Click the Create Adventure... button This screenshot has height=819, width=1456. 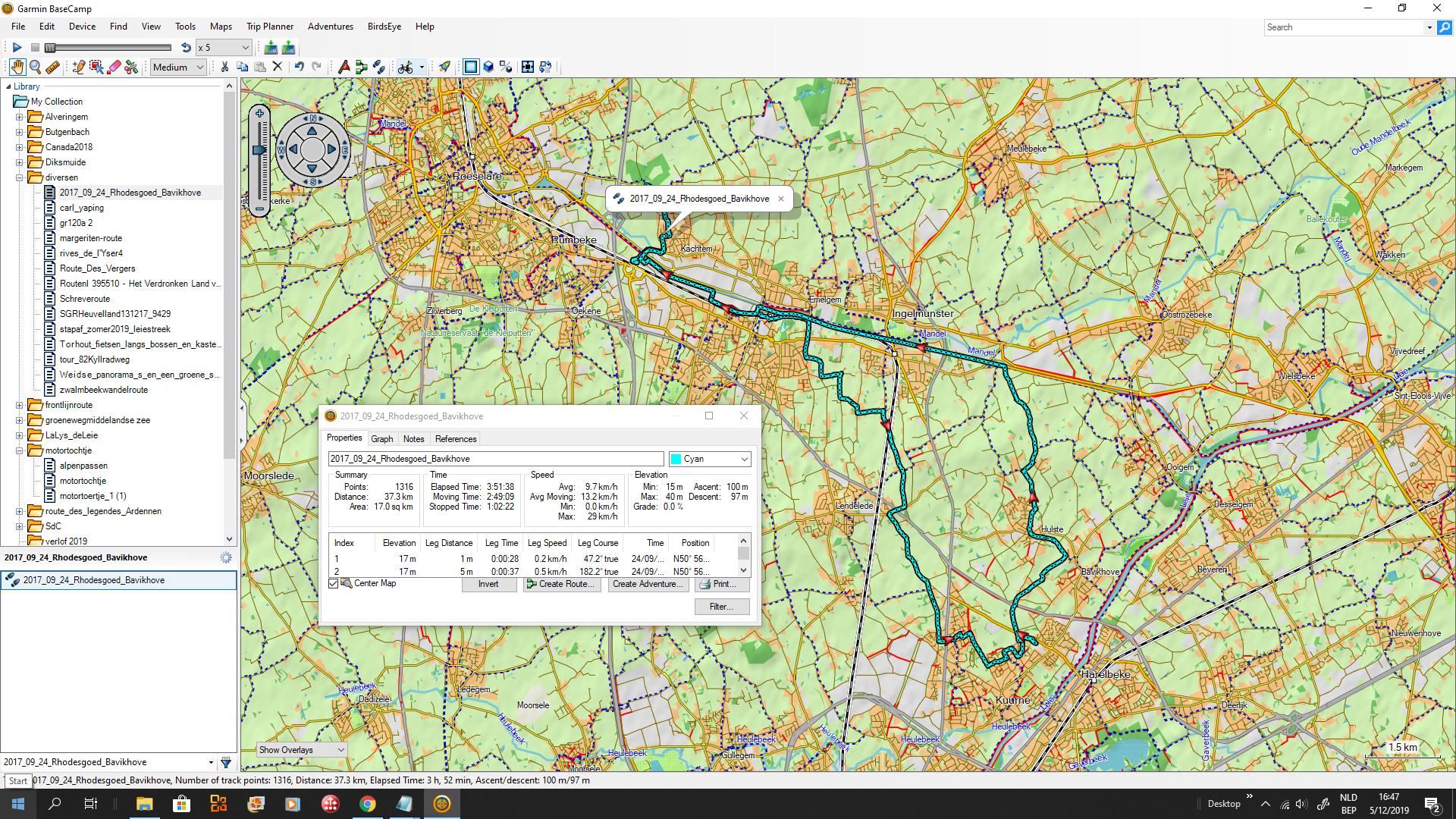click(648, 585)
